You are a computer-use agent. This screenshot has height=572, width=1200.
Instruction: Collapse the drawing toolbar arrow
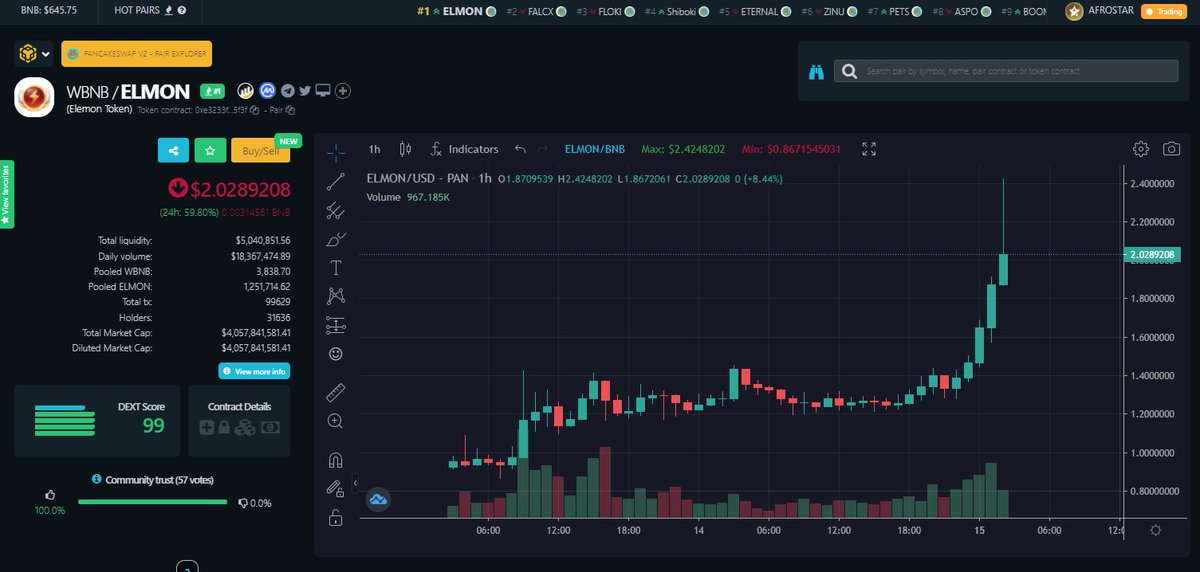pyautogui.click(x=356, y=484)
